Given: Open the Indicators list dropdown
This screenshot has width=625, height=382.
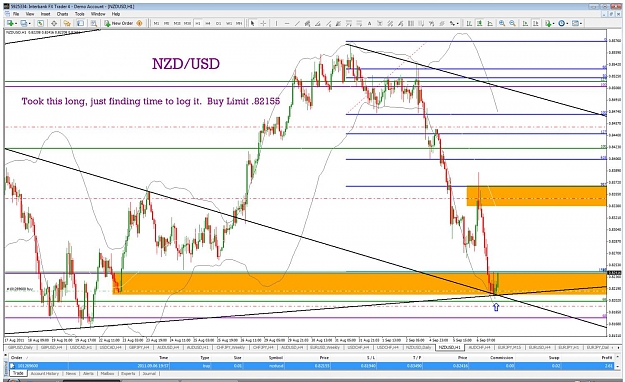Looking at the screenshot, I should tap(550, 24).
